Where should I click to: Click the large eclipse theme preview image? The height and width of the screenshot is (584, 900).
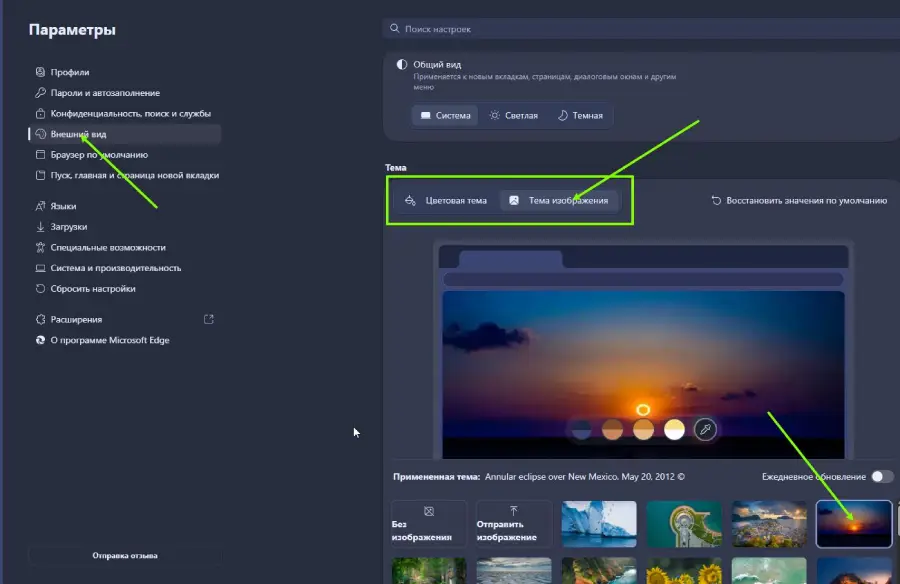[643, 374]
